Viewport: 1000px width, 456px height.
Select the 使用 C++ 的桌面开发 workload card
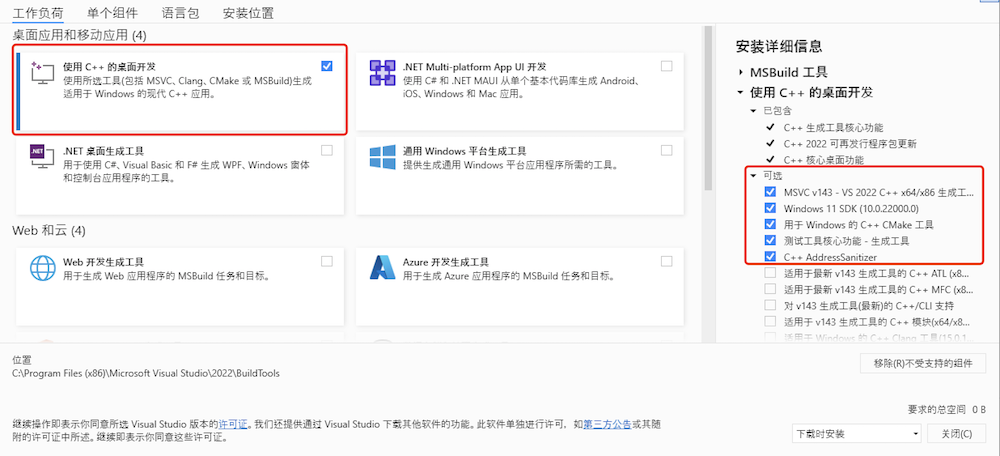tap(180, 89)
